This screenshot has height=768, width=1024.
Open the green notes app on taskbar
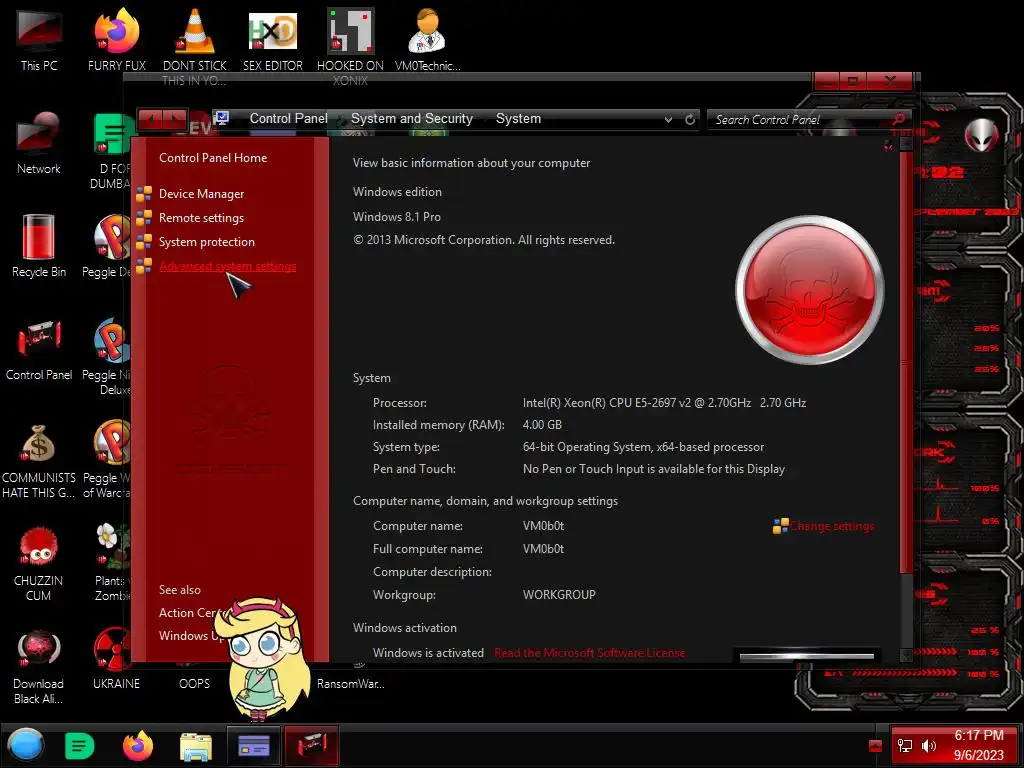coord(80,746)
